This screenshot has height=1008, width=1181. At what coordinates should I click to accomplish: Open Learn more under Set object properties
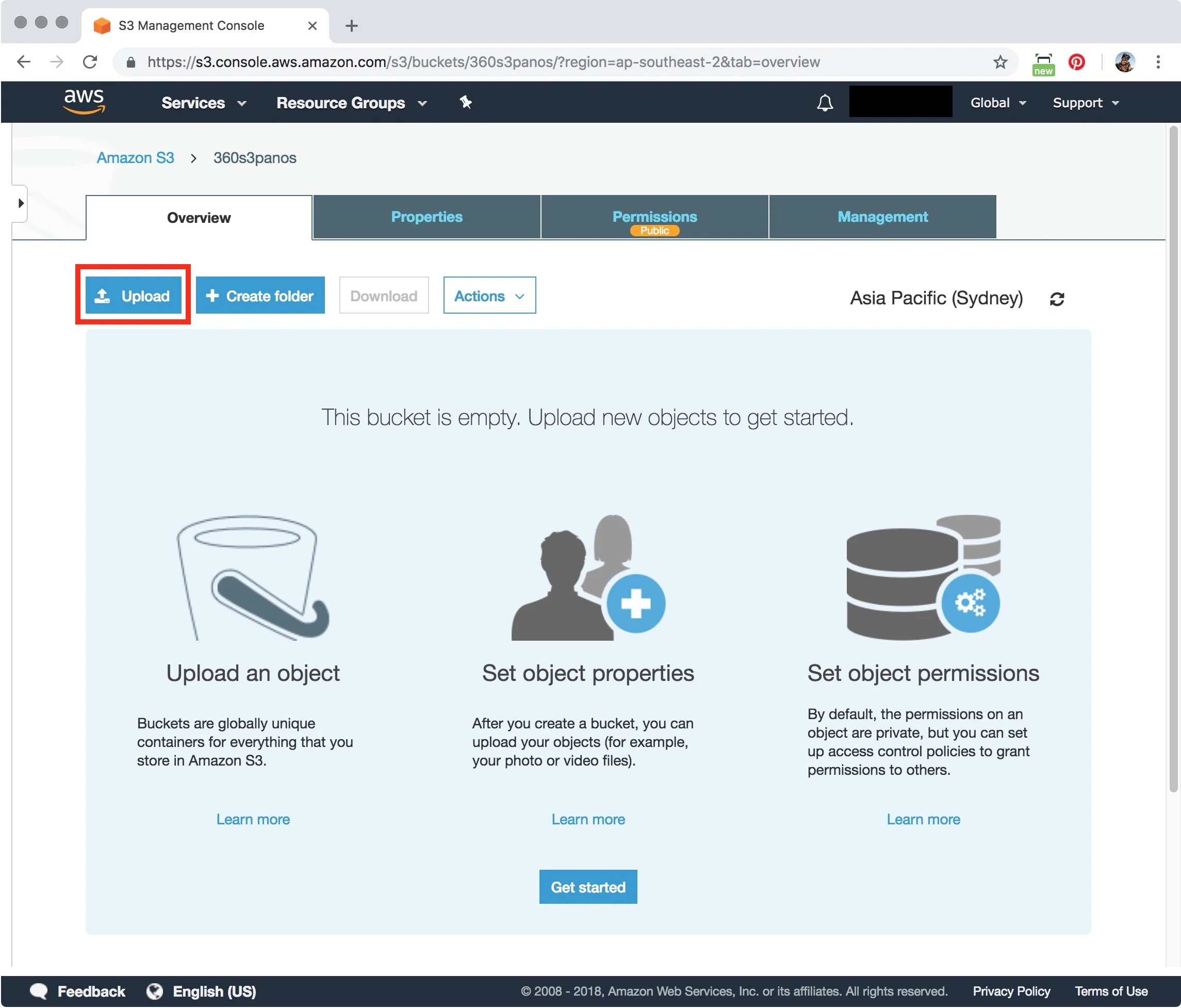click(x=588, y=819)
